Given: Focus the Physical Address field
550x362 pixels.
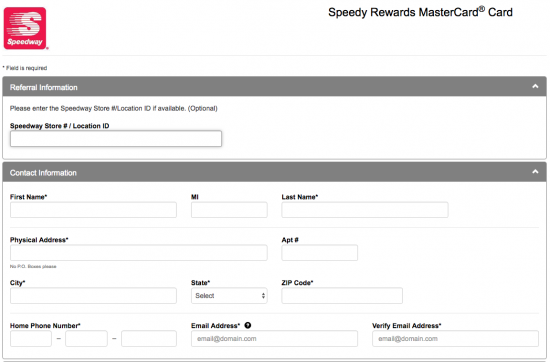Looking at the screenshot, I should [x=139, y=253].
